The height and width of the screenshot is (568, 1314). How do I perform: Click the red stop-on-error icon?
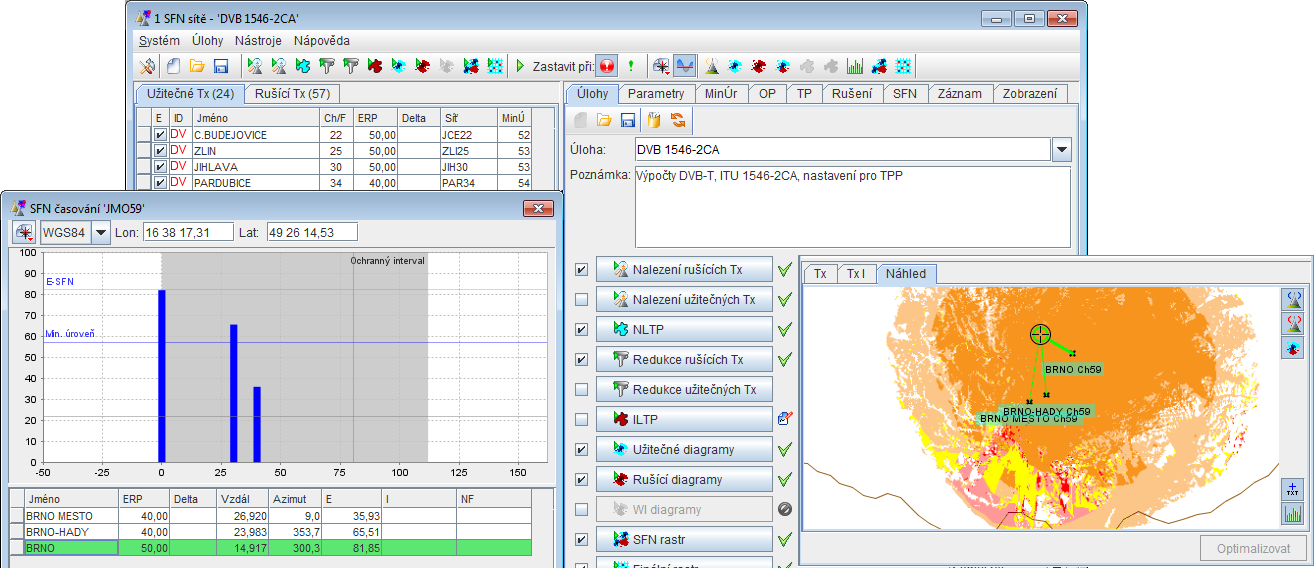pos(607,66)
